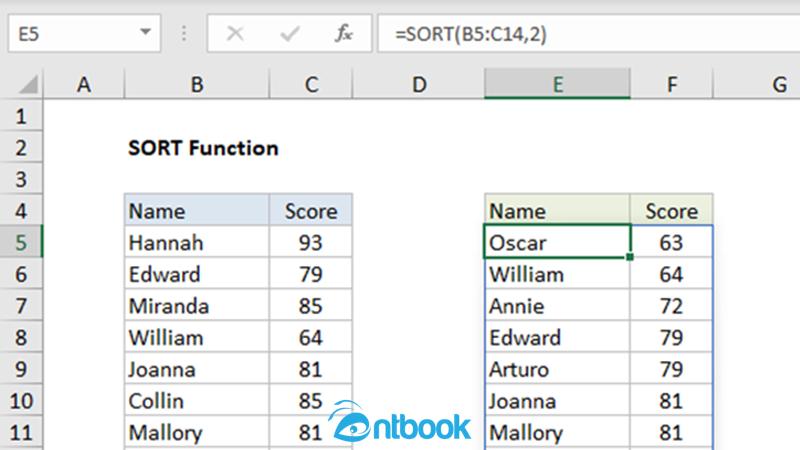Select column G header

click(757, 84)
